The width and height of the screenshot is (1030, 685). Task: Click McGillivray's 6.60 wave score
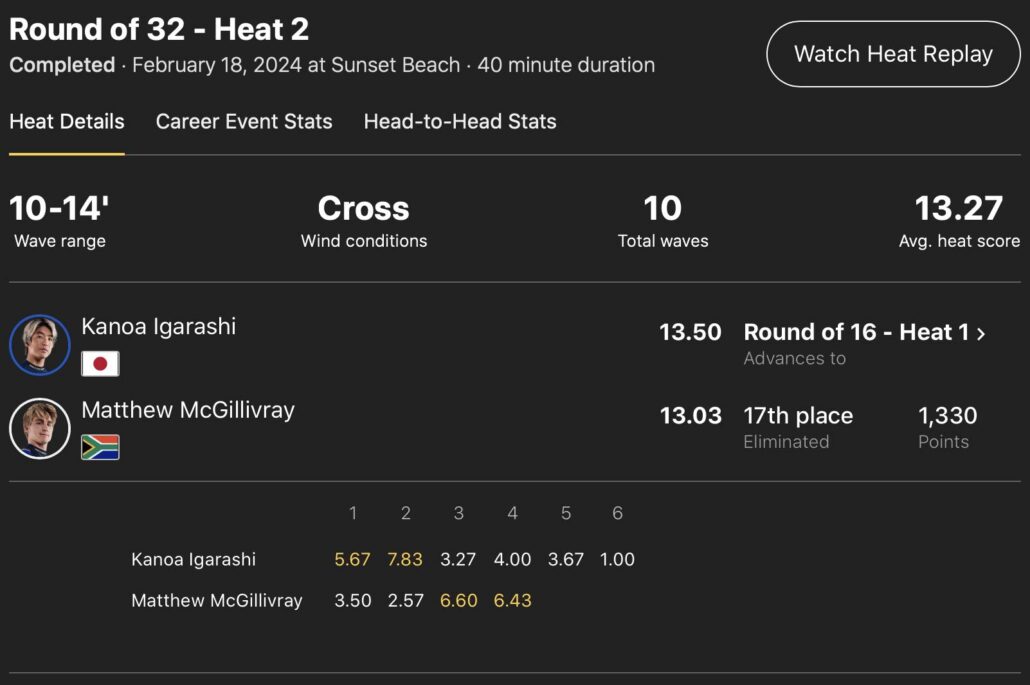coord(459,601)
